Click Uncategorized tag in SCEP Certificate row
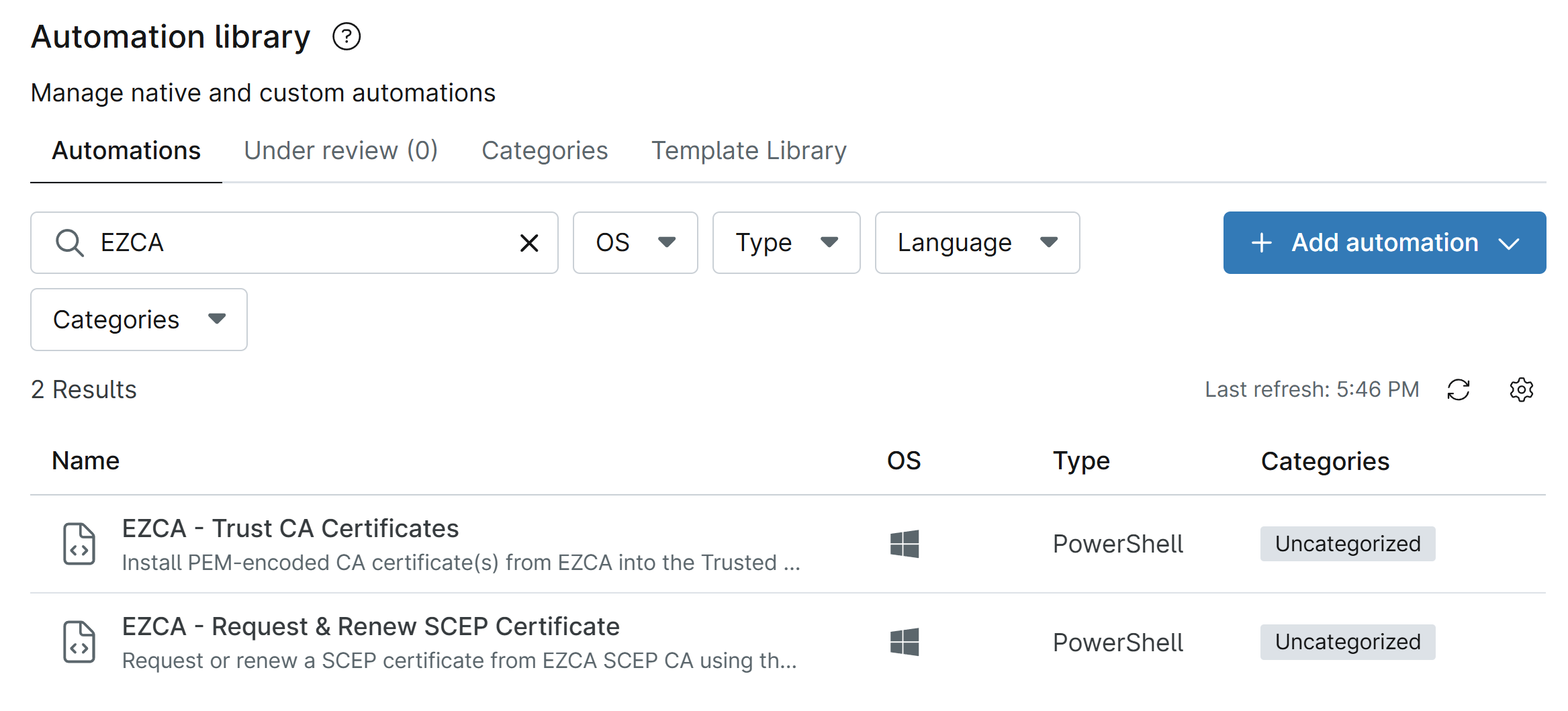Viewport: 1568px width, 711px height. [x=1348, y=642]
